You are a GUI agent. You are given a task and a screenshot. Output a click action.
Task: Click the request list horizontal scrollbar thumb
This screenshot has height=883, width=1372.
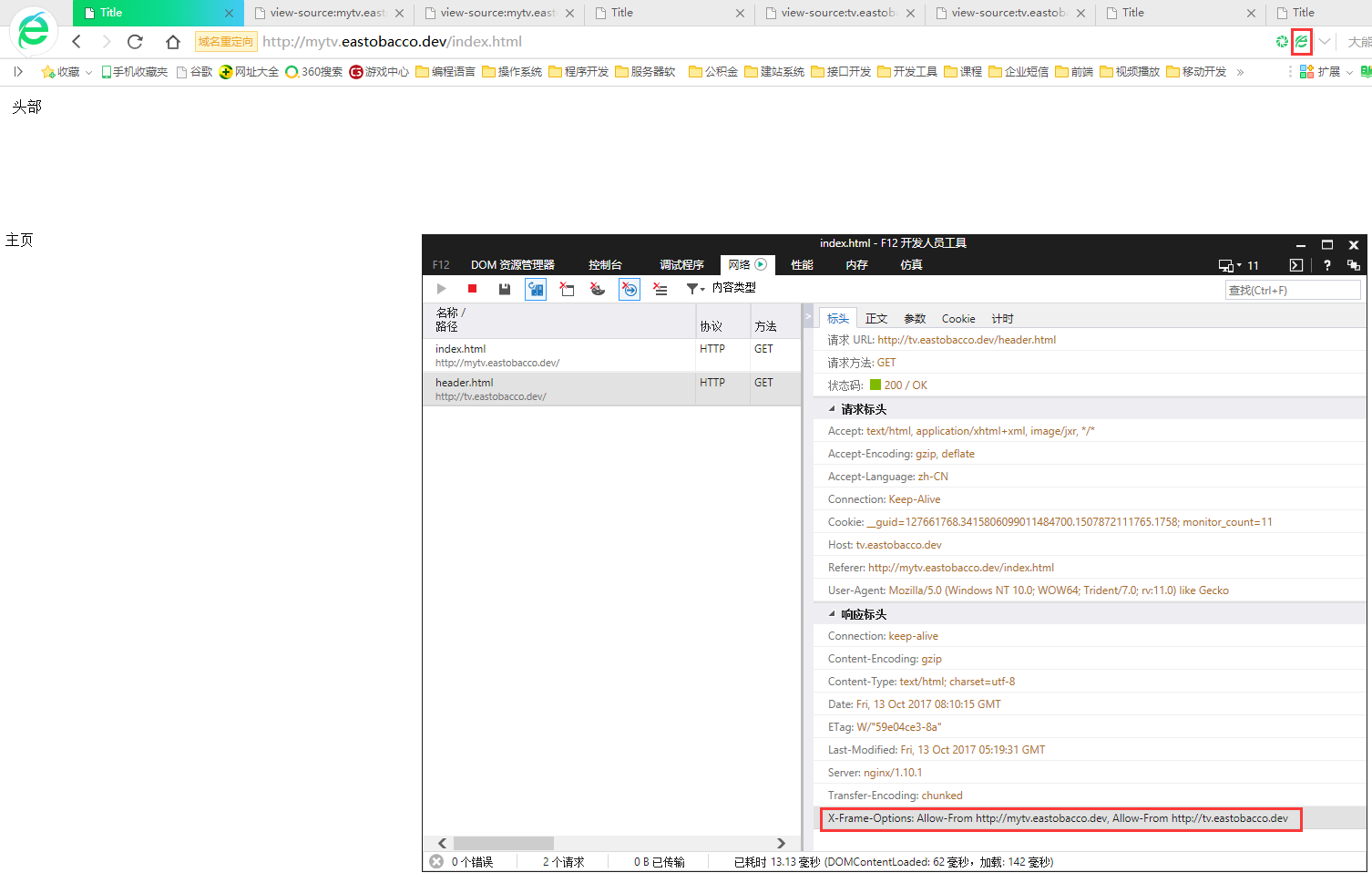tap(503, 843)
